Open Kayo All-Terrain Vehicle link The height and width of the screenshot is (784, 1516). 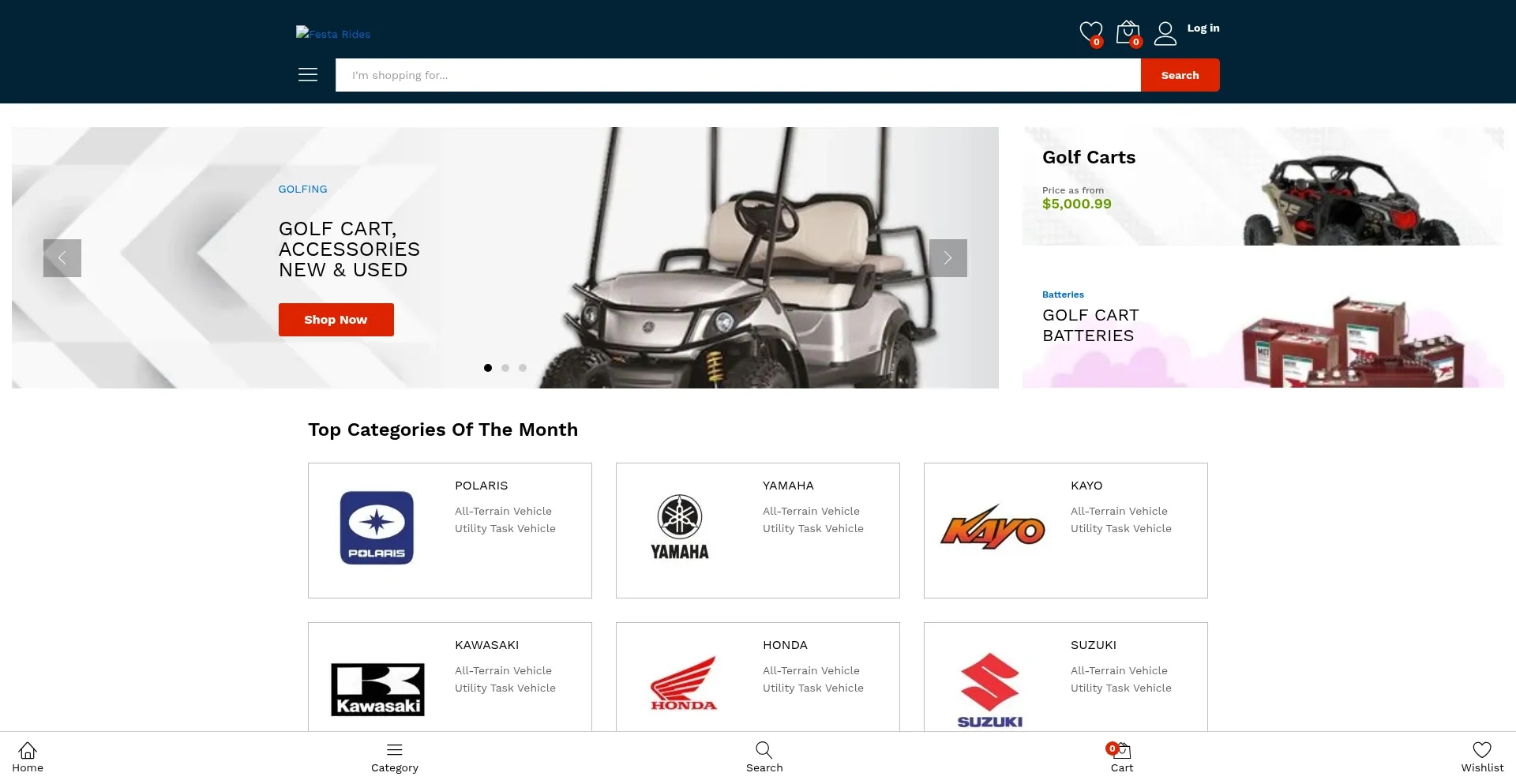[x=1119, y=511]
